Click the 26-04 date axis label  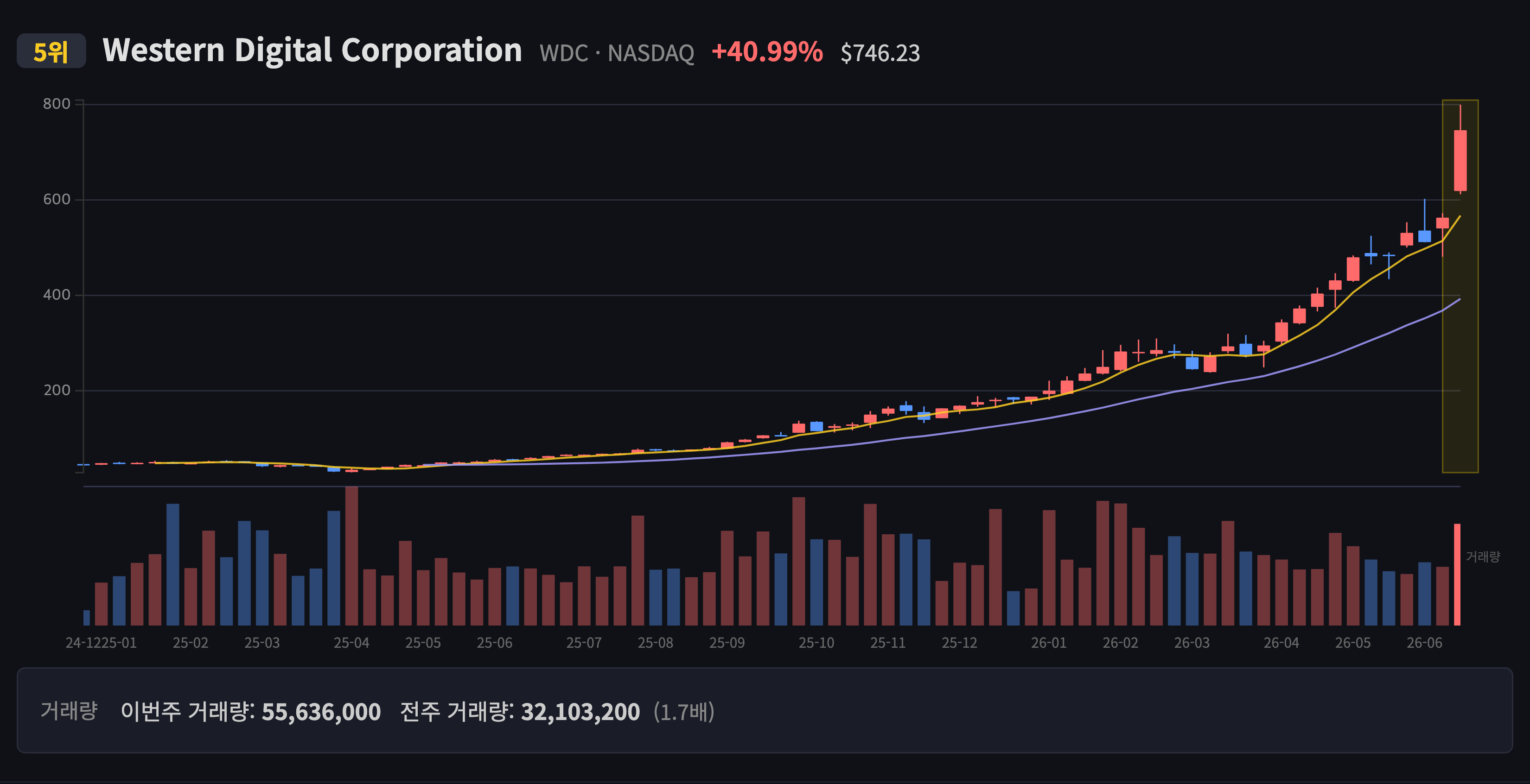(x=1282, y=643)
